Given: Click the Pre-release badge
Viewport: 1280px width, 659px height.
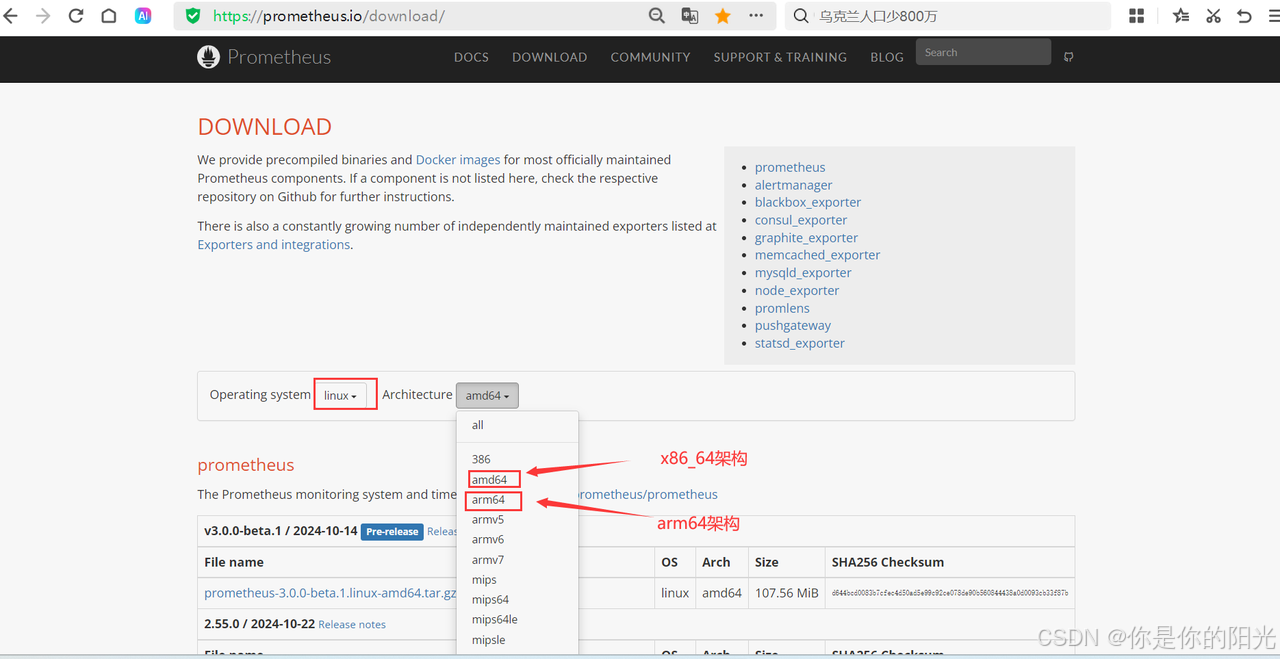Looking at the screenshot, I should click(x=392, y=532).
